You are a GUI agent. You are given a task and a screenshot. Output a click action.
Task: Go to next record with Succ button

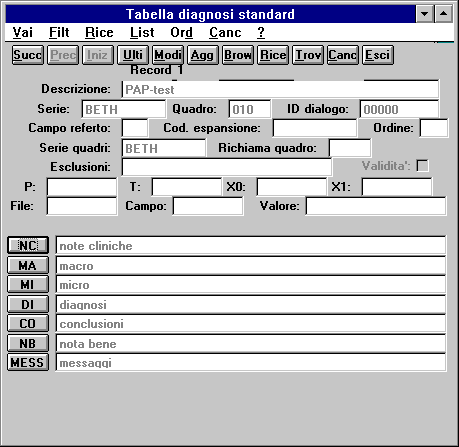(28, 55)
